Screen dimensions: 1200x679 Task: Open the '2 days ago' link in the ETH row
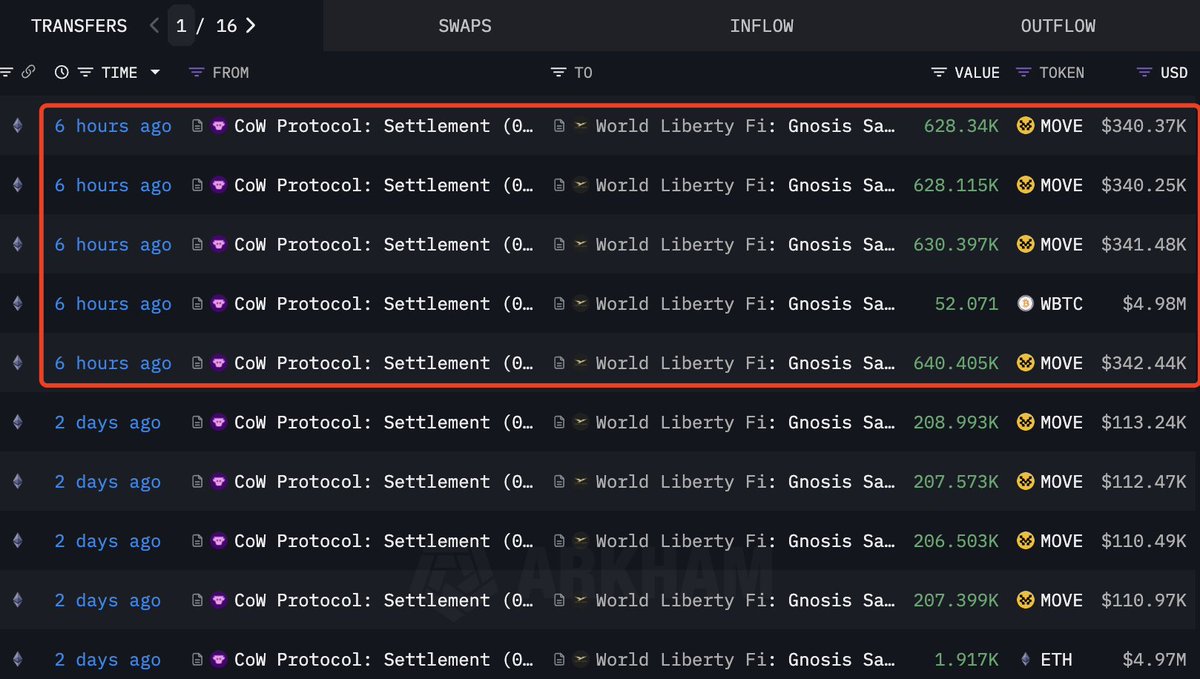click(x=108, y=660)
